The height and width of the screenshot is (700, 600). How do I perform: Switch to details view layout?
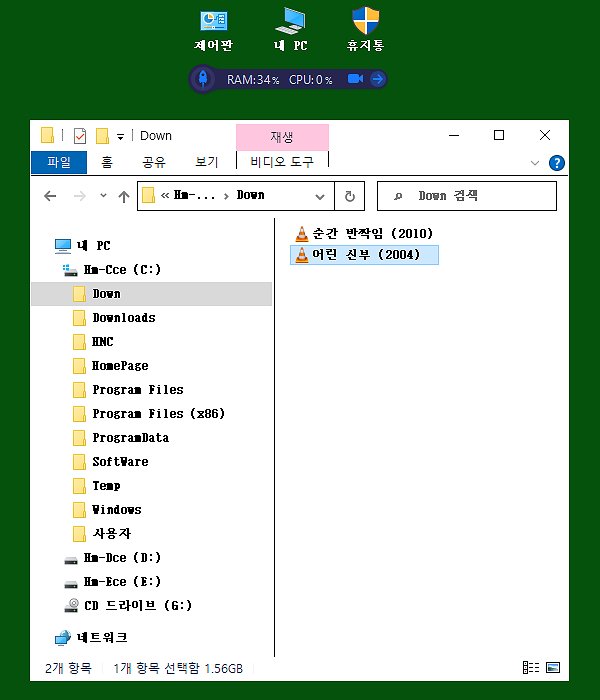click(x=531, y=668)
